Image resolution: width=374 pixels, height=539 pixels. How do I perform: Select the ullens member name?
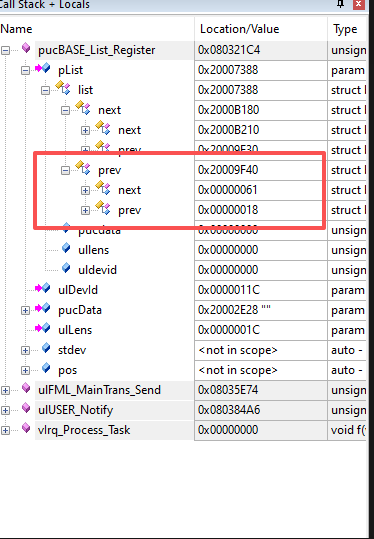tap(94, 250)
